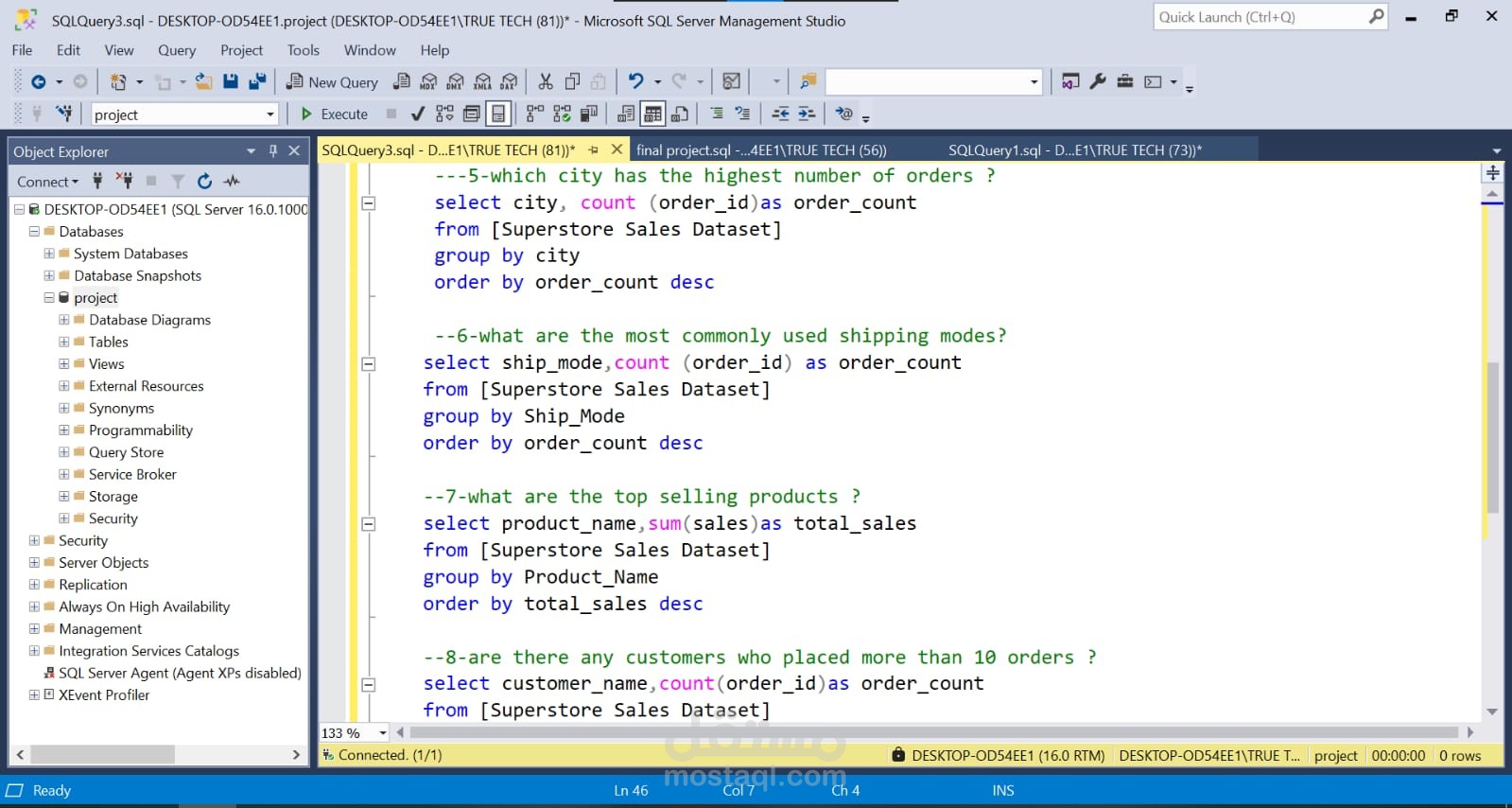Open the Connect dropdown in Object Explorer
Image resolution: width=1512 pixels, height=808 pixels.
tap(47, 182)
